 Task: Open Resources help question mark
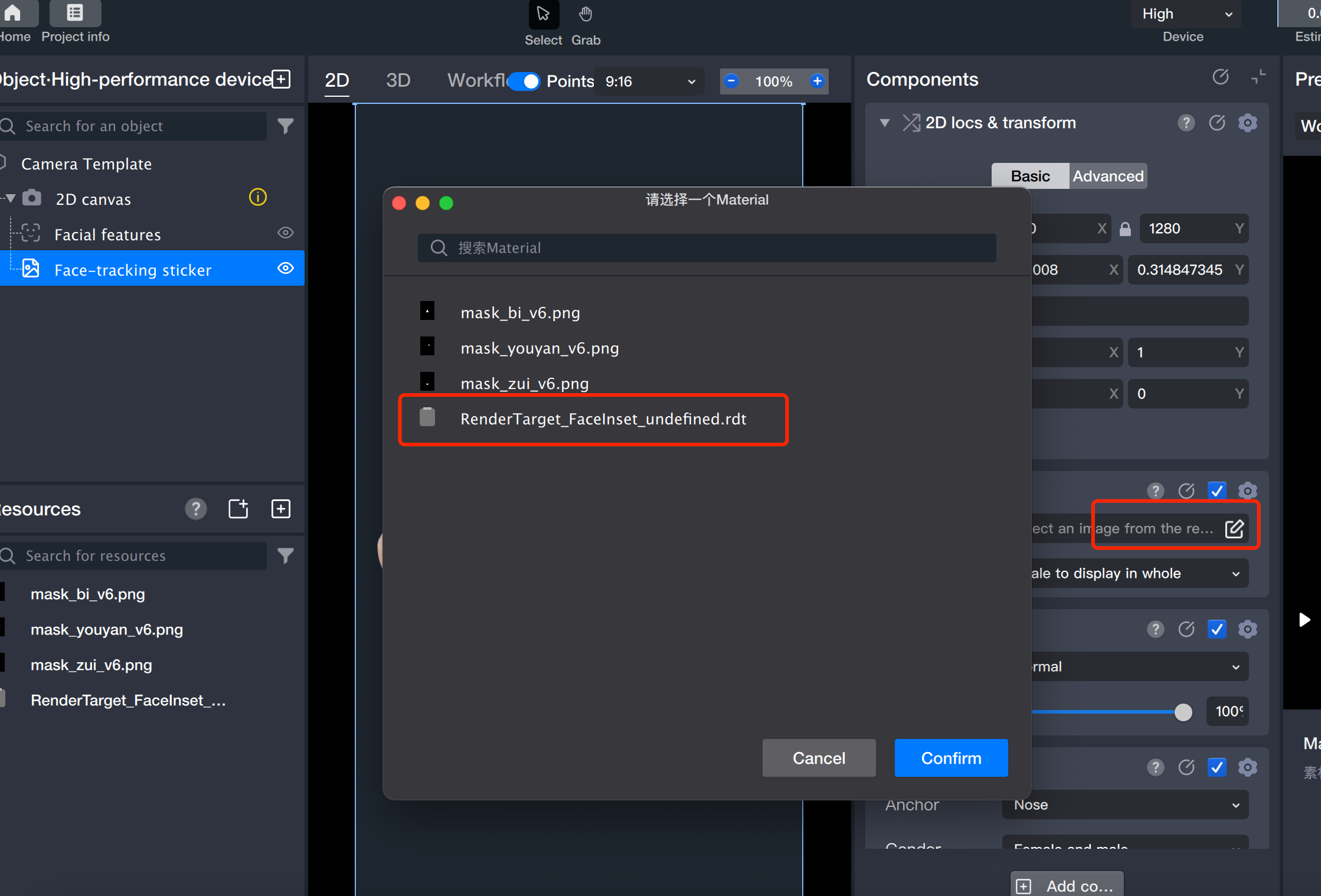click(x=196, y=509)
